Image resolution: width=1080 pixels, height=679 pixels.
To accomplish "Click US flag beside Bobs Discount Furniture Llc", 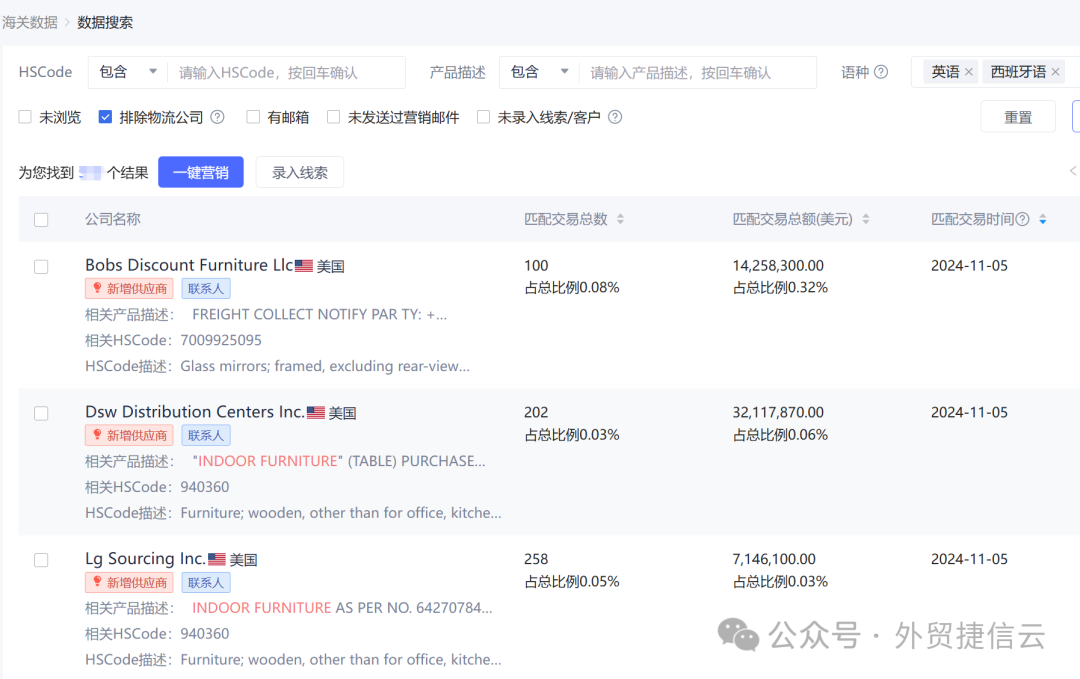I will tap(305, 265).
